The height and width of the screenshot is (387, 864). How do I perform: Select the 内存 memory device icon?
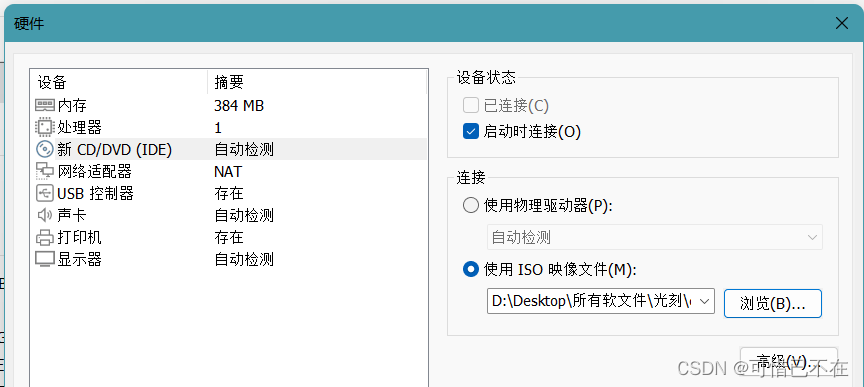coord(45,105)
